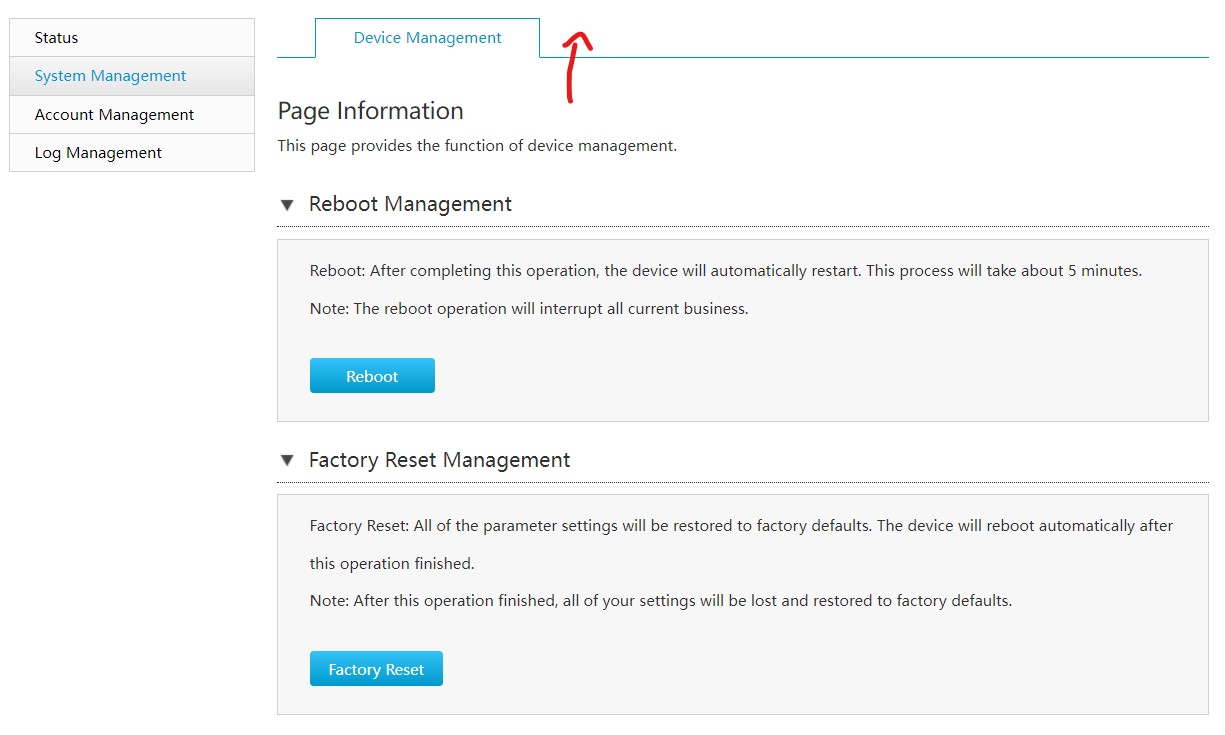Open Log Management from the sidebar
Screen dimensions: 1225x735
pos(98,153)
